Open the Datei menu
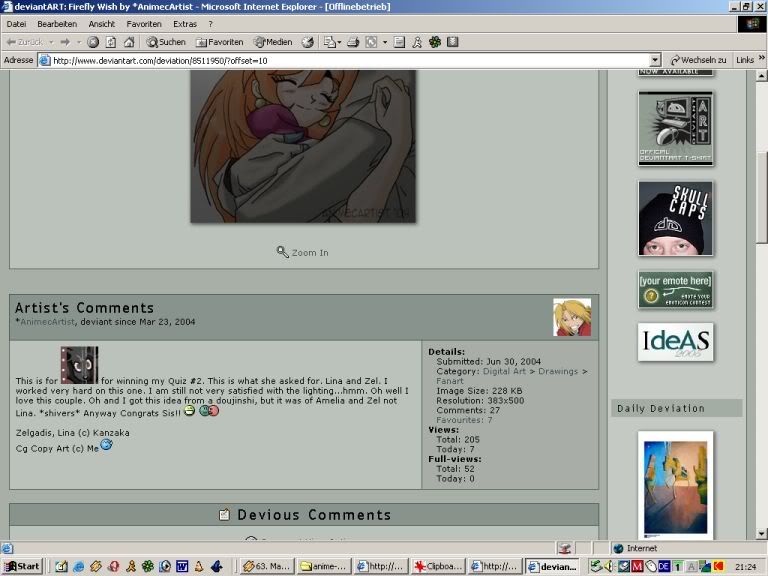The height and width of the screenshot is (576, 768). pyautogui.click(x=16, y=24)
